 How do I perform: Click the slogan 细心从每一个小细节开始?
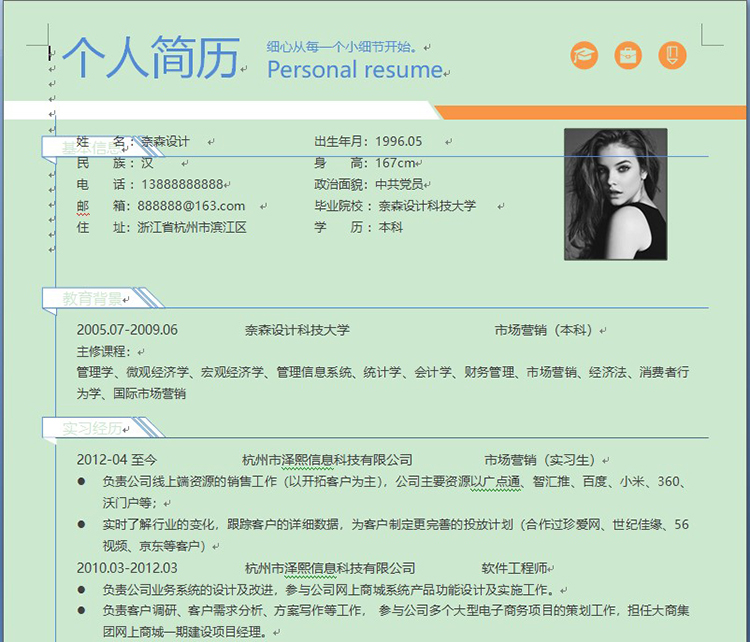[x=344, y=47]
